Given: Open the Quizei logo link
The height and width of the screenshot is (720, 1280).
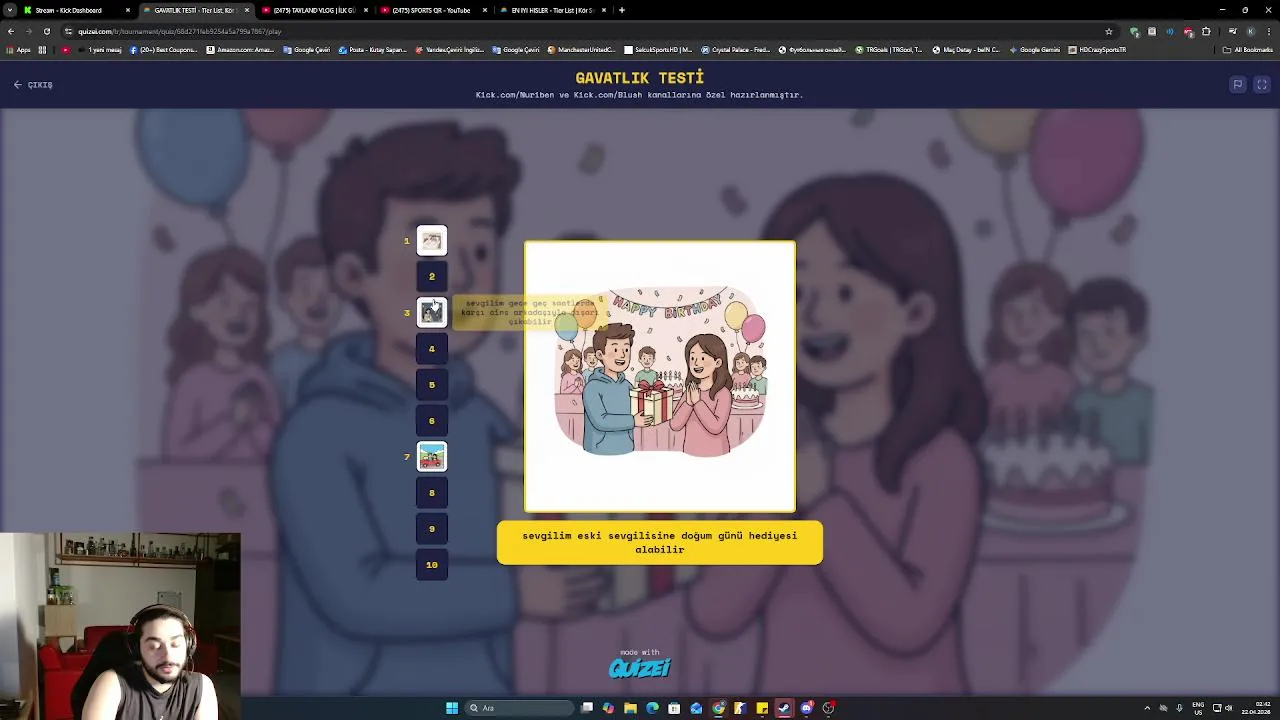Looking at the screenshot, I should click(x=640, y=667).
